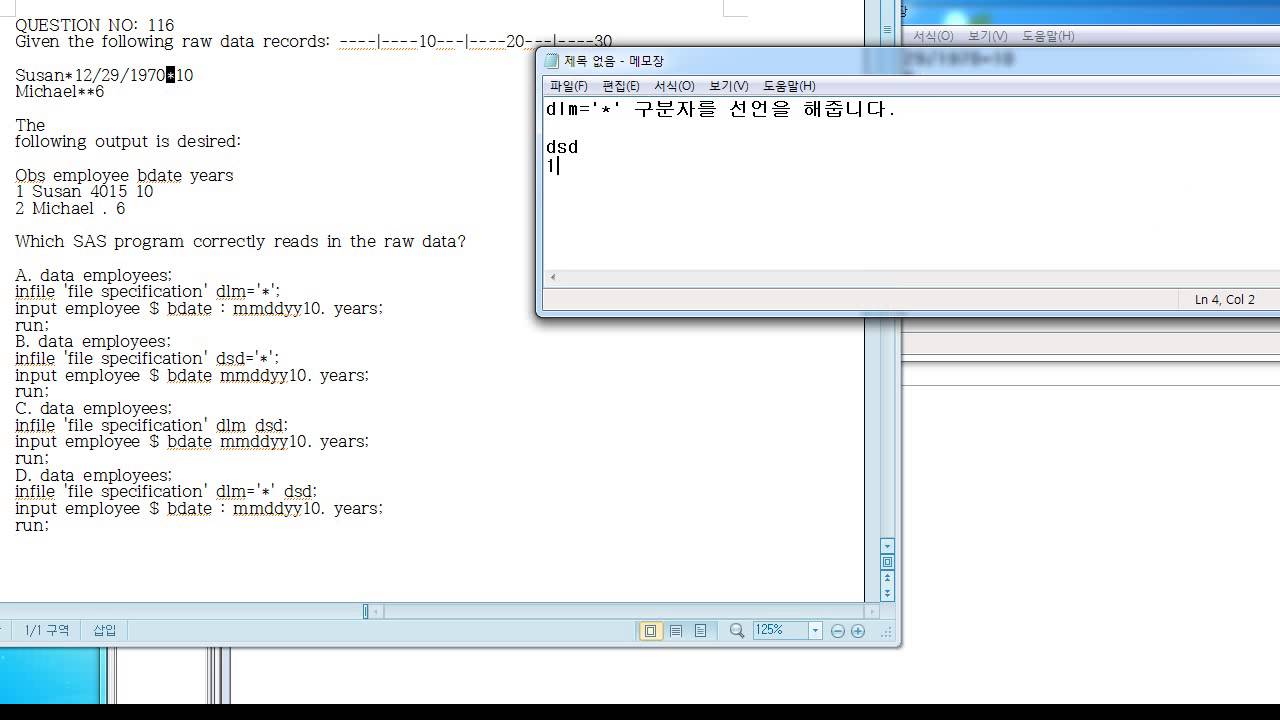Toggle the 삽입 insert mode status button
This screenshot has width=1280, height=720.
[x=104, y=630]
